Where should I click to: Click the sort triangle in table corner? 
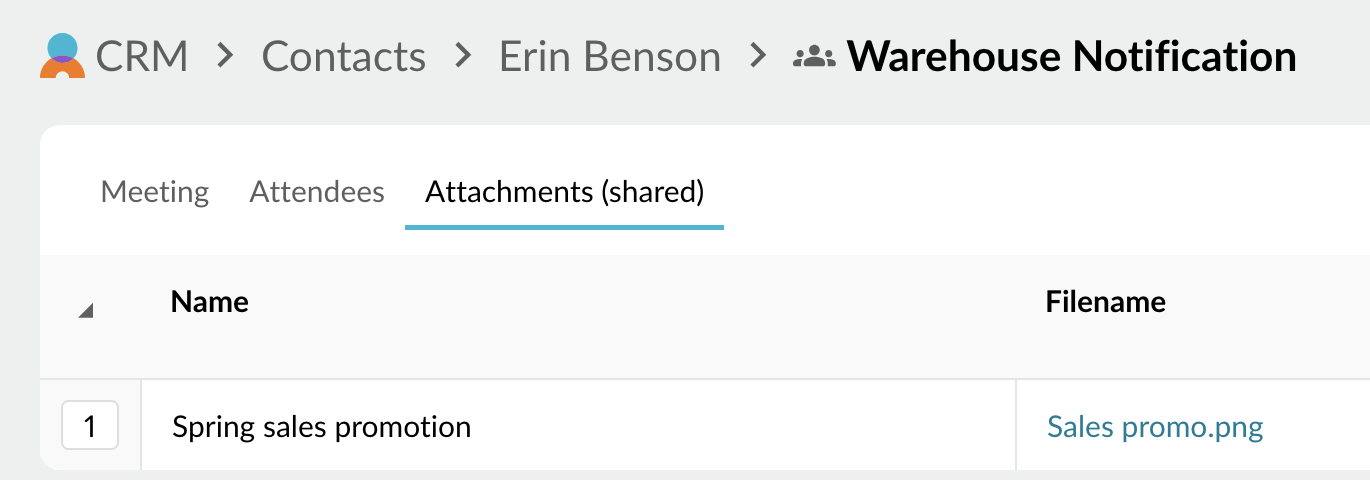pos(86,312)
